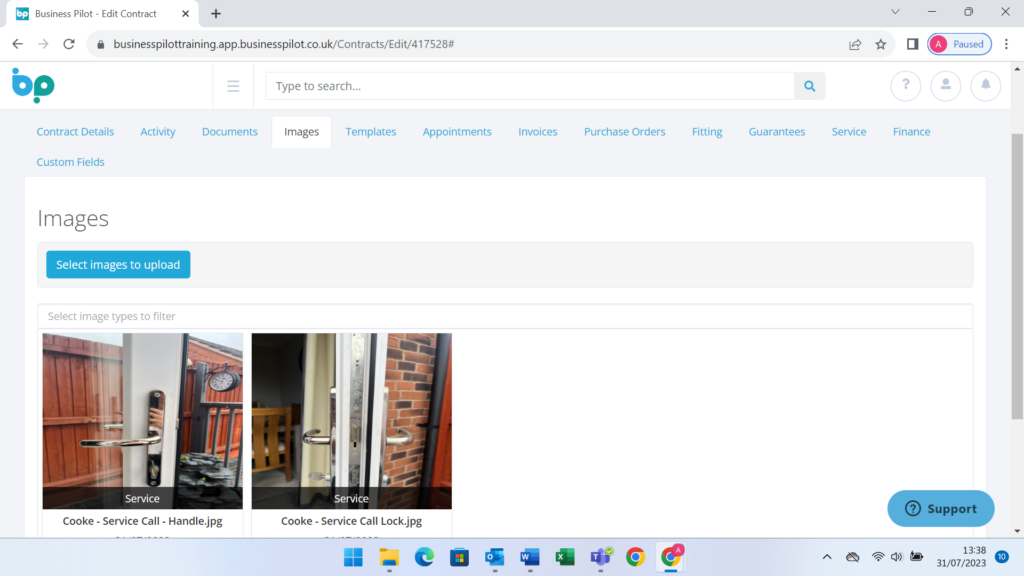Click the Wi-Fi network tray icon

tap(878, 557)
